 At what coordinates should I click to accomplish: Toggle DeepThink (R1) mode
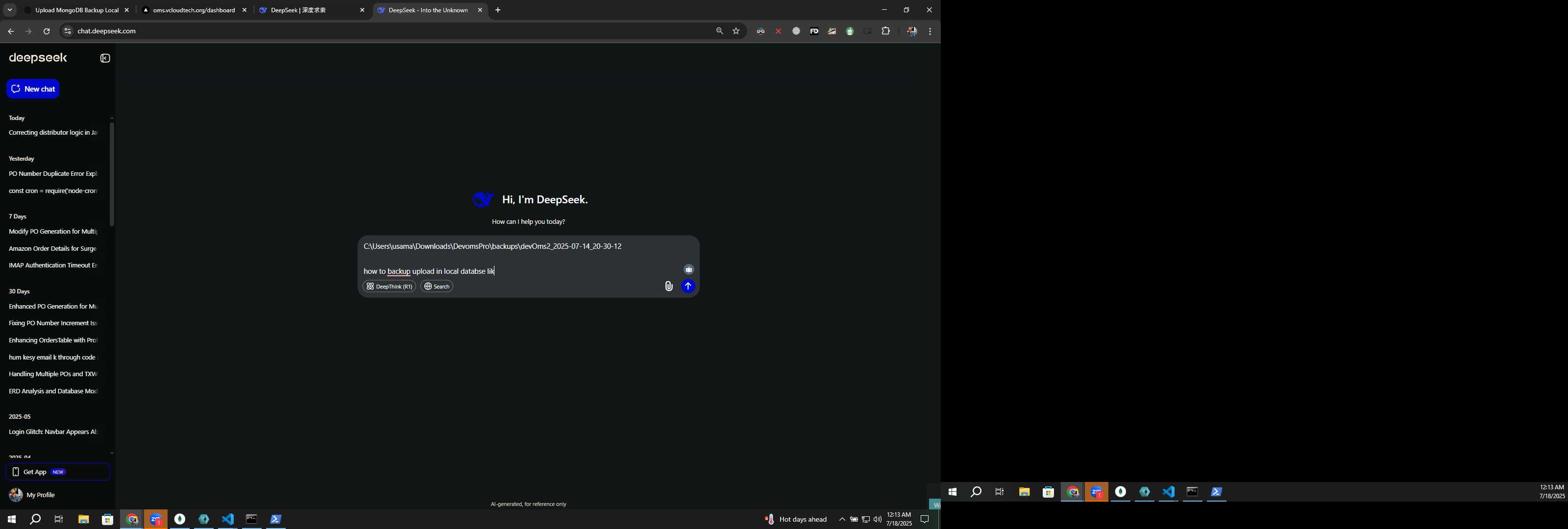coord(390,286)
